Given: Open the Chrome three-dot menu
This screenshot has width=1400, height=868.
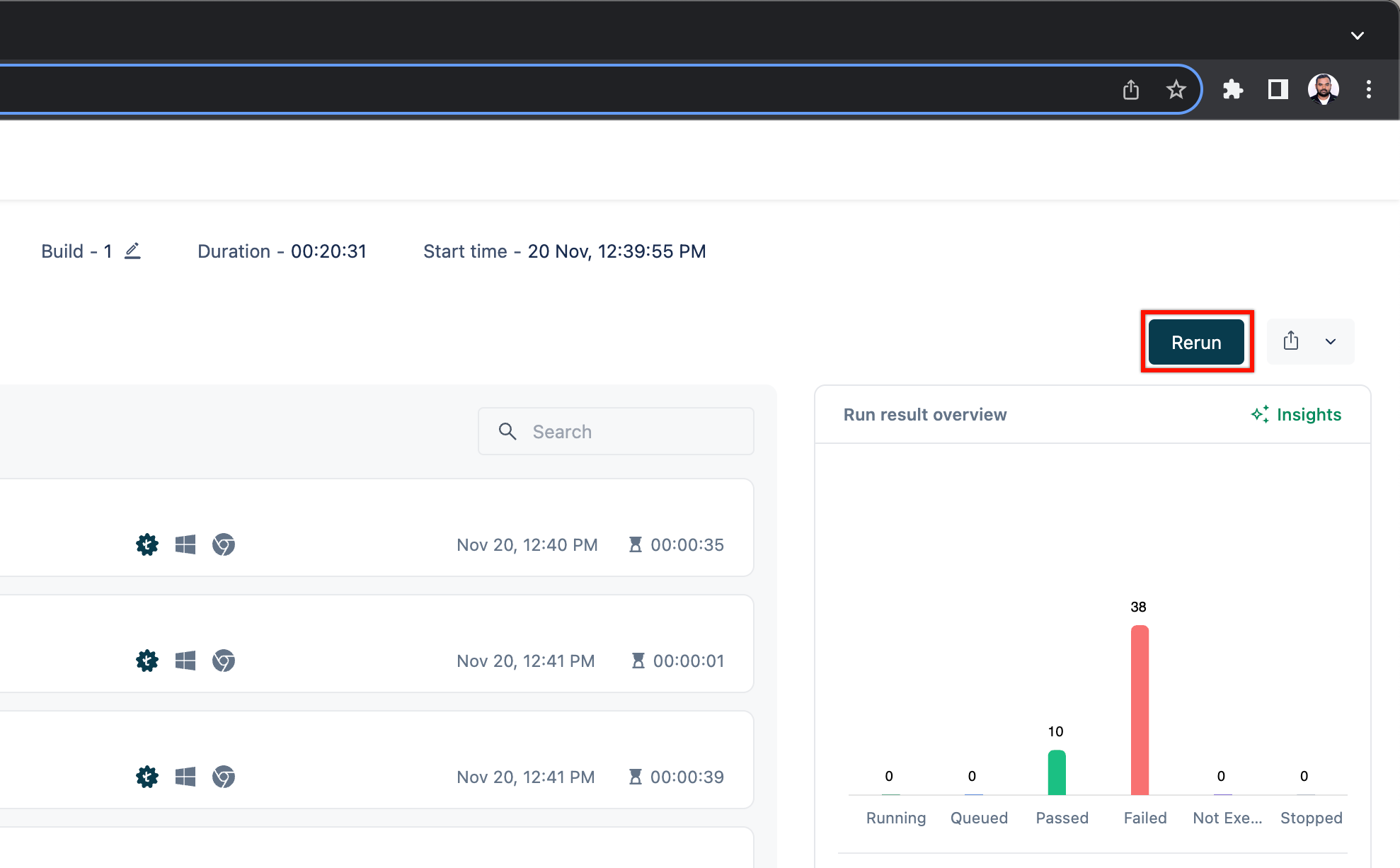Looking at the screenshot, I should coord(1368,89).
